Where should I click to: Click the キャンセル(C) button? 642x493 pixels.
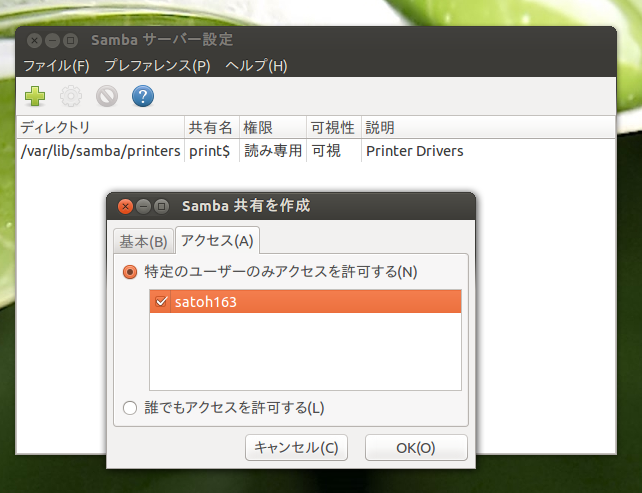tap(296, 448)
